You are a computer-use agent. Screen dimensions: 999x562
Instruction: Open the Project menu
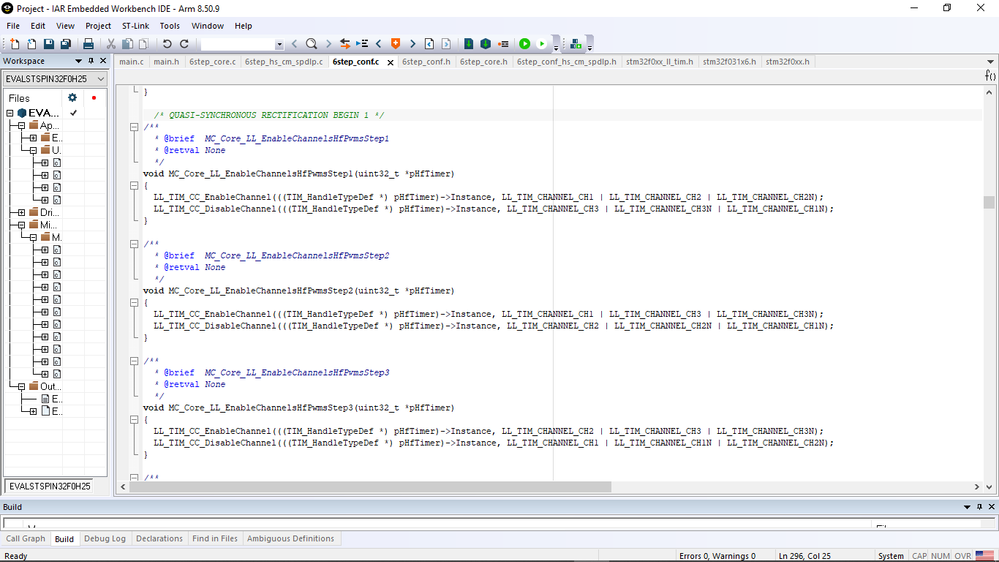pyautogui.click(x=98, y=26)
